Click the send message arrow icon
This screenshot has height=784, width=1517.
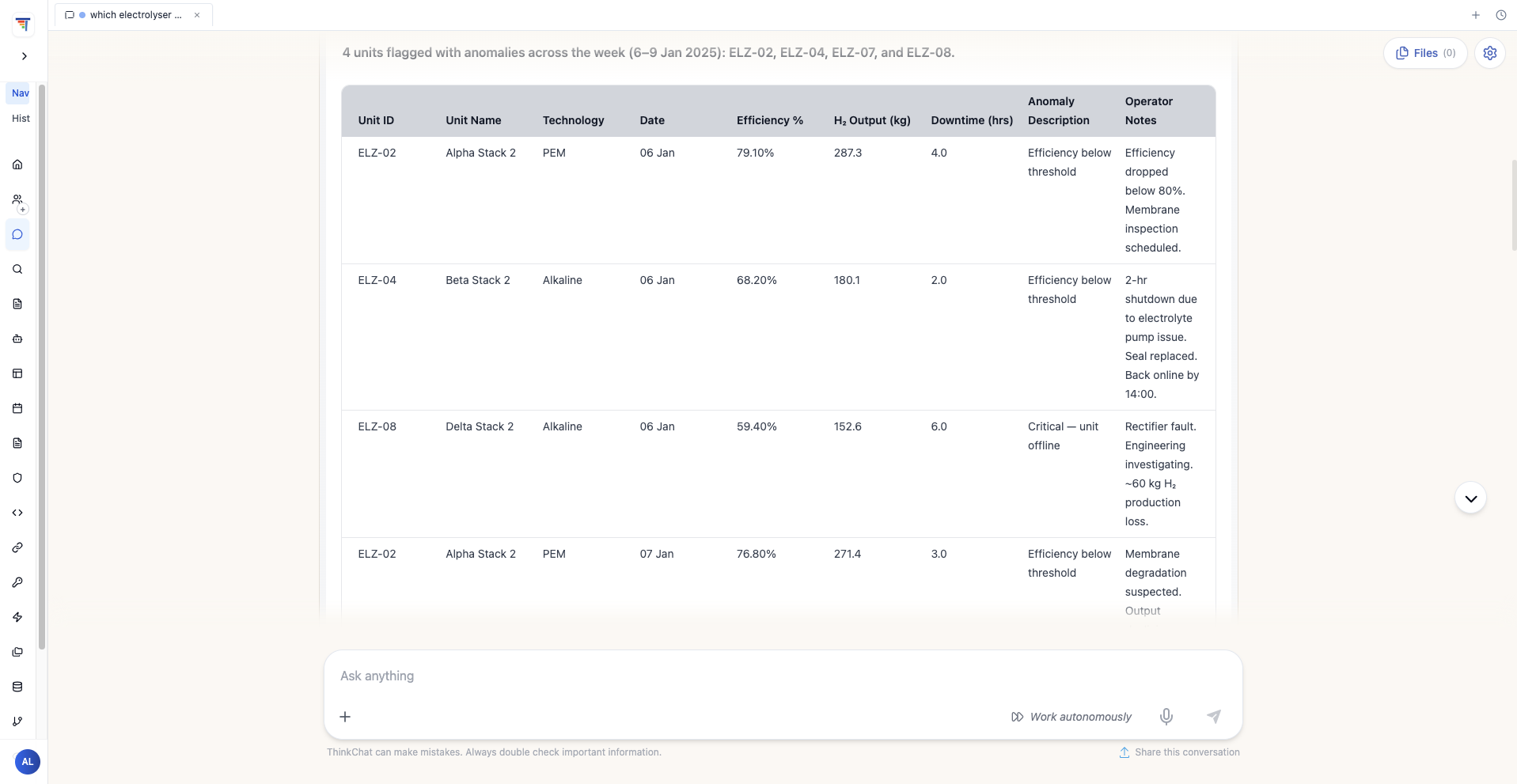[1214, 717]
